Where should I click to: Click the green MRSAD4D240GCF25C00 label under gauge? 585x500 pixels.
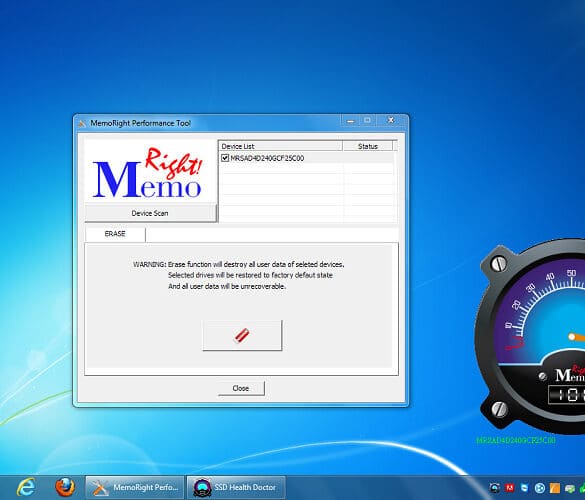pyautogui.click(x=516, y=440)
